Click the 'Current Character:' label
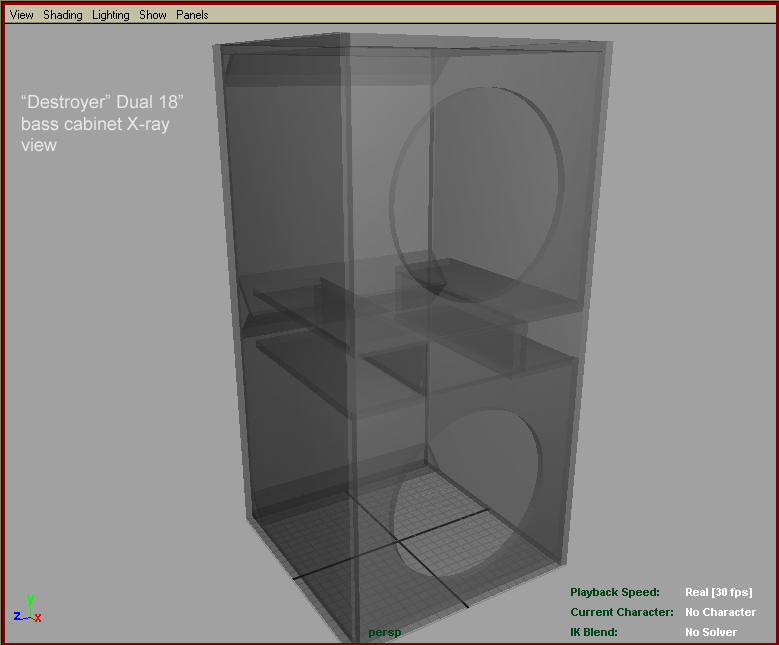The height and width of the screenshot is (645, 779). tap(622, 612)
